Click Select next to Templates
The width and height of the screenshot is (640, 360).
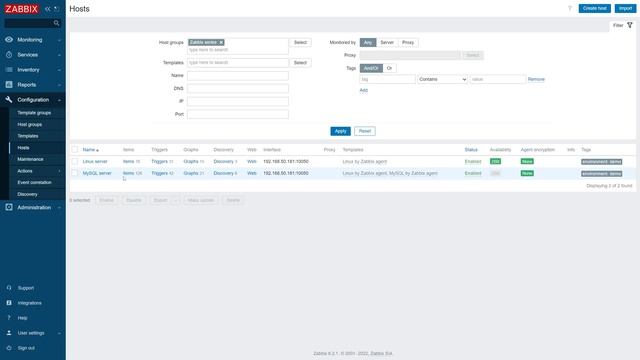pyautogui.click(x=300, y=63)
